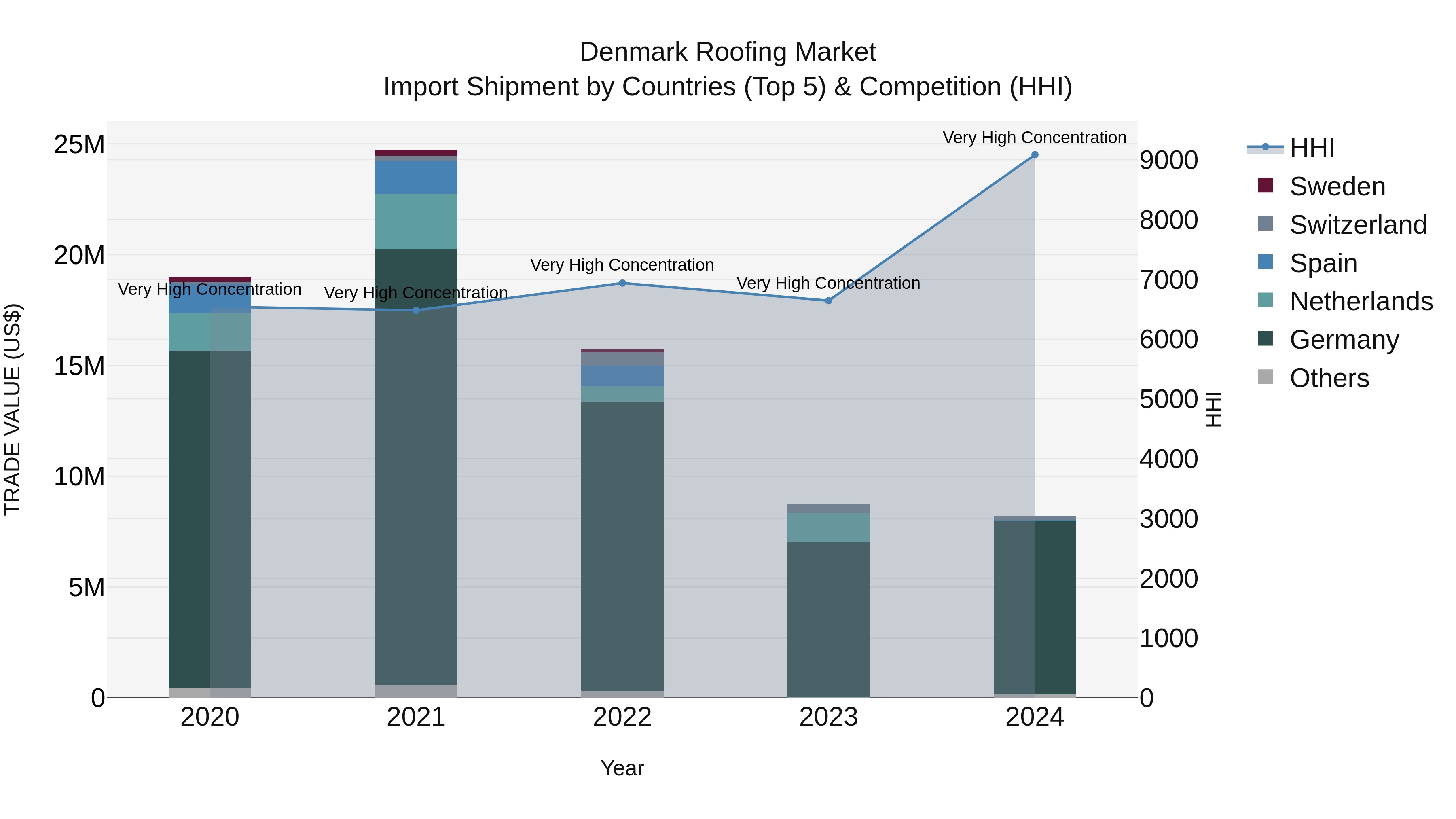Toggle the HHI legend entry
The width and height of the screenshot is (1456, 819).
[x=1291, y=148]
